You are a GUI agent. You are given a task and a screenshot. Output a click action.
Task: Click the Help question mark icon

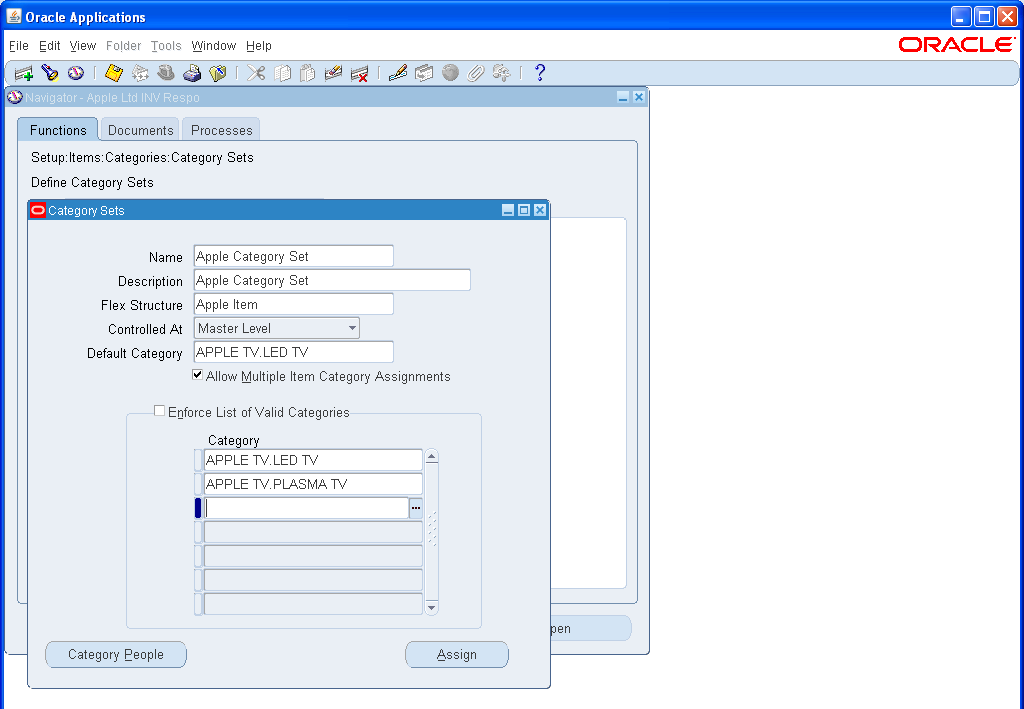tap(539, 72)
